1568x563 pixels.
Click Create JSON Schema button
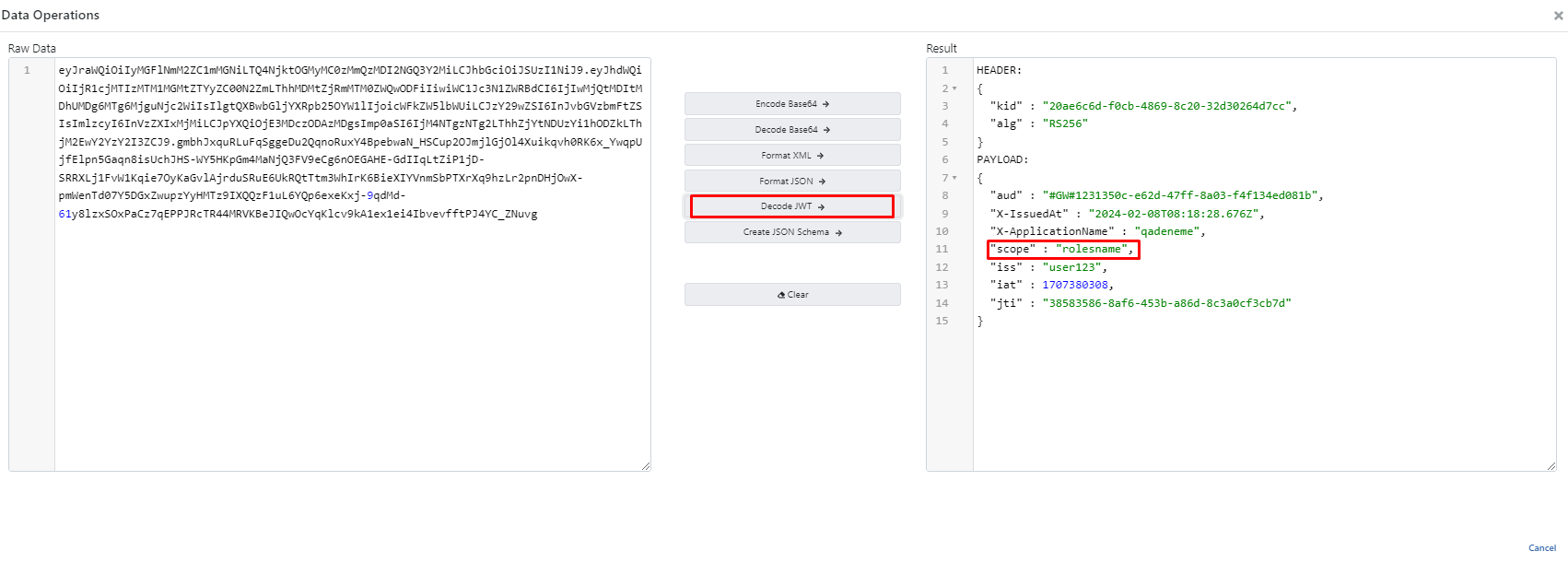(791, 232)
